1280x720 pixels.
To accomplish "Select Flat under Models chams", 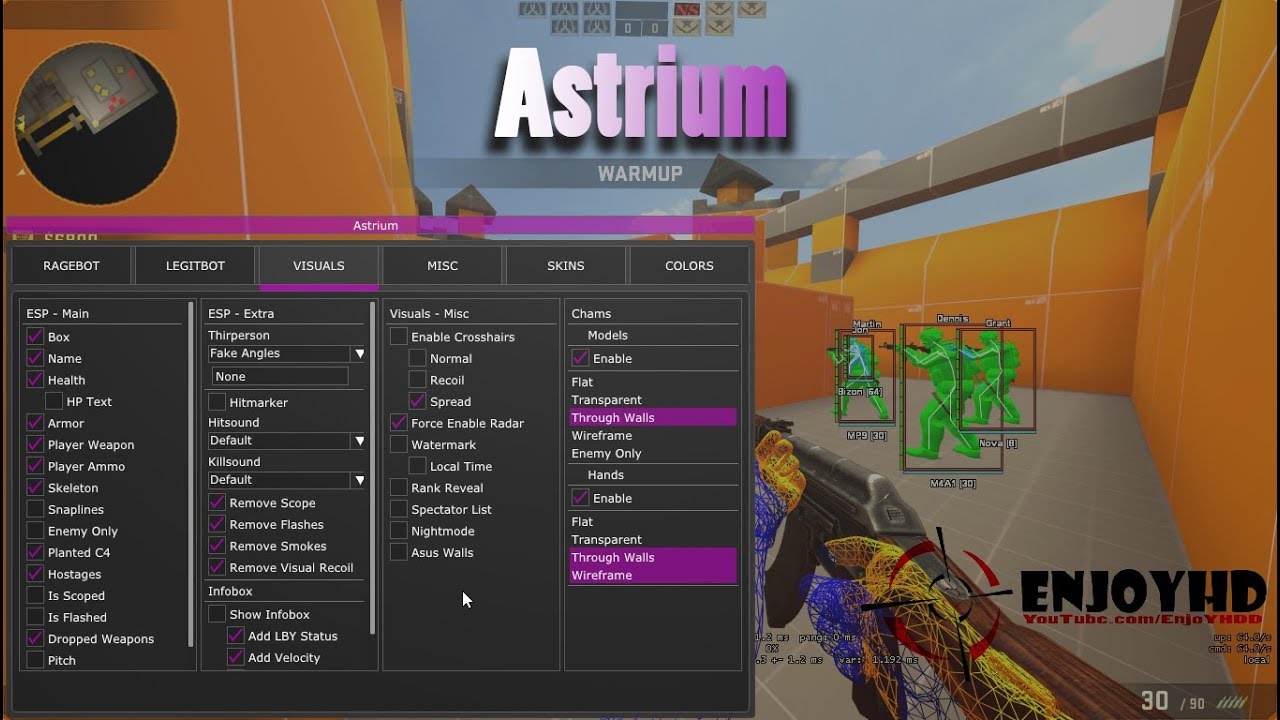I will pos(653,382).
